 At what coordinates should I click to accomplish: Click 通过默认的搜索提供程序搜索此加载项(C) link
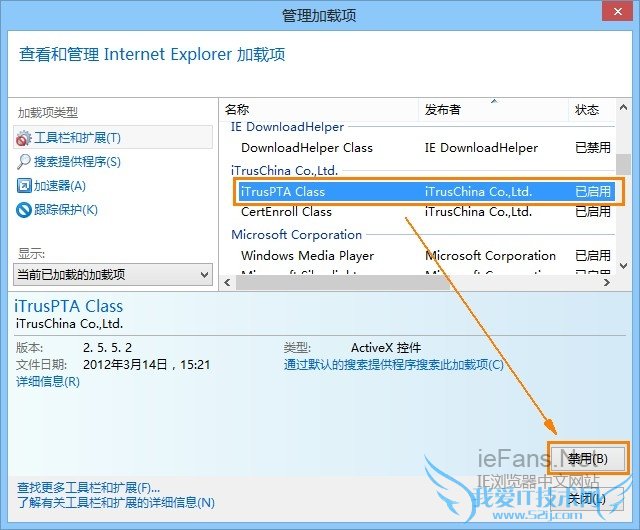[x=394, y=364]
